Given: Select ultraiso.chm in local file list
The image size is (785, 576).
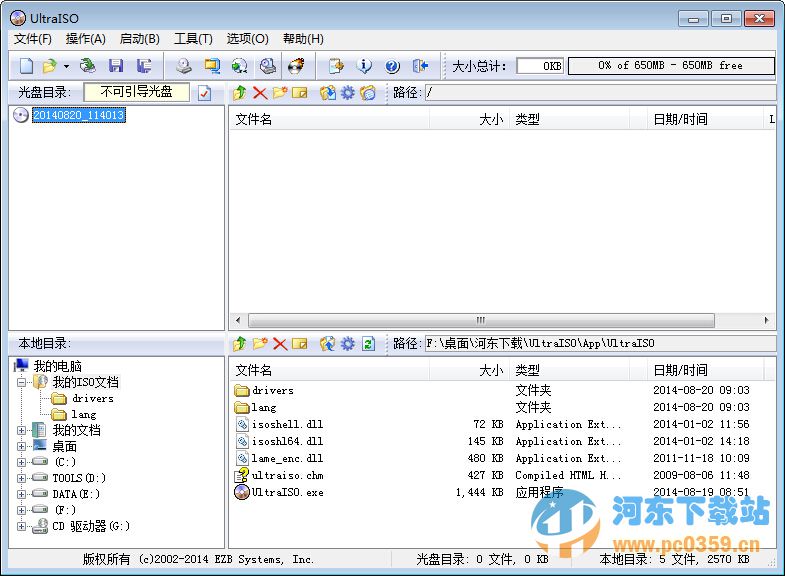Looking at the screenshot, I should tap(287, 475).
